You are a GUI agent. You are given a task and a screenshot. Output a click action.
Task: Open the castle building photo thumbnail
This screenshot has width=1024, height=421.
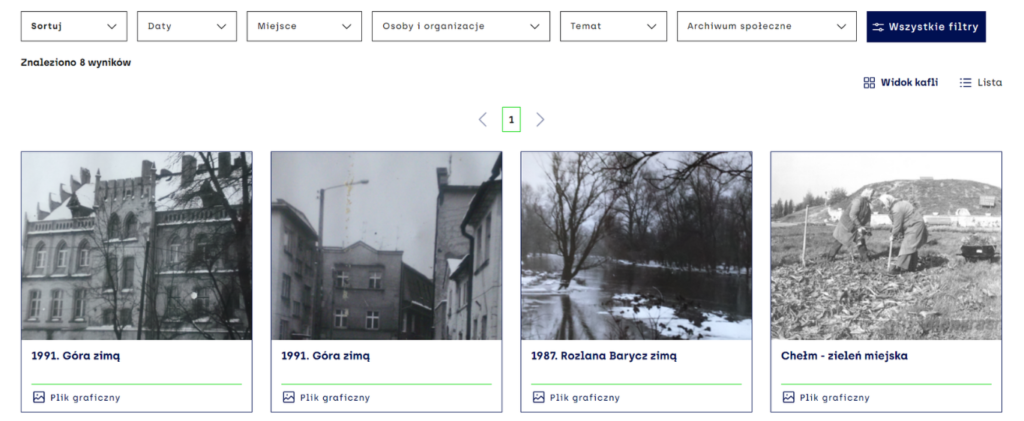click(x=136, y=245)
